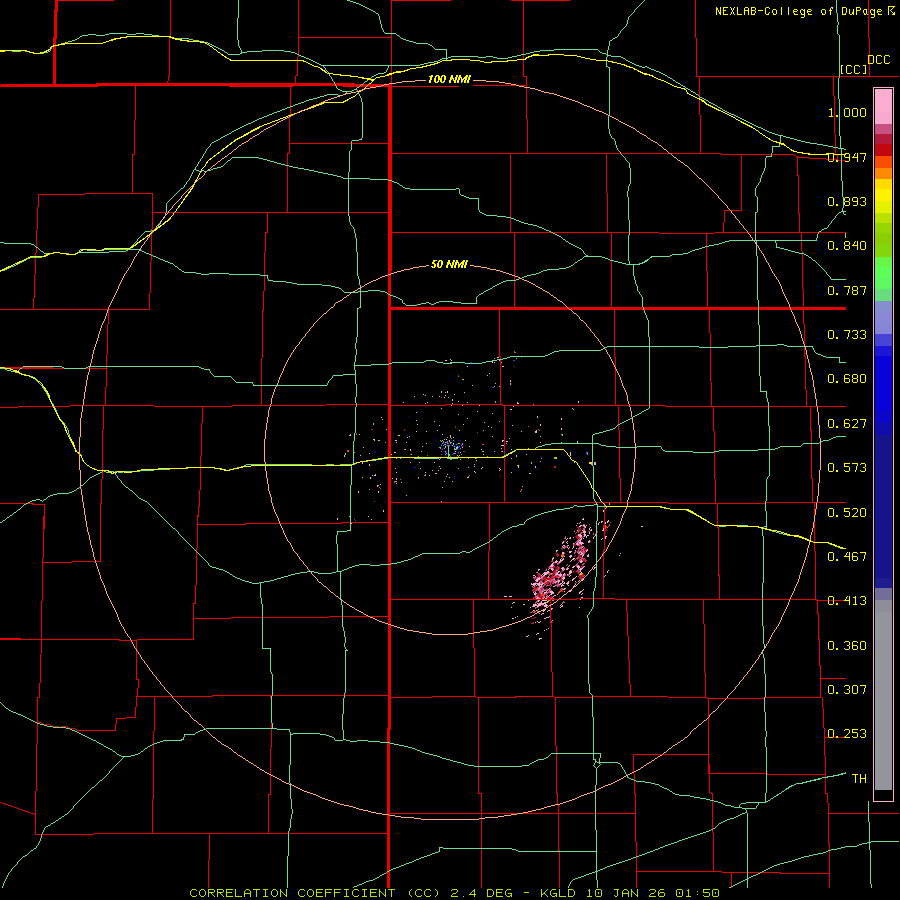Pick the light pink segment of the color bar

click(x=883, y=107)
